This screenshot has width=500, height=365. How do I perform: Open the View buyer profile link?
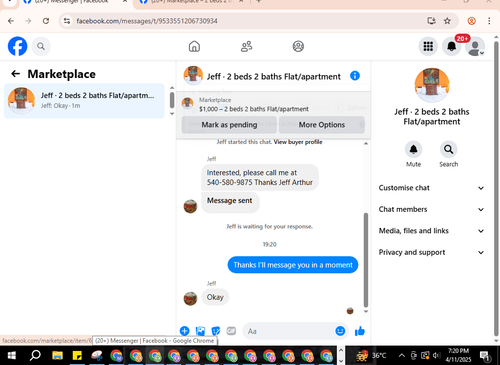coord(298,142)
